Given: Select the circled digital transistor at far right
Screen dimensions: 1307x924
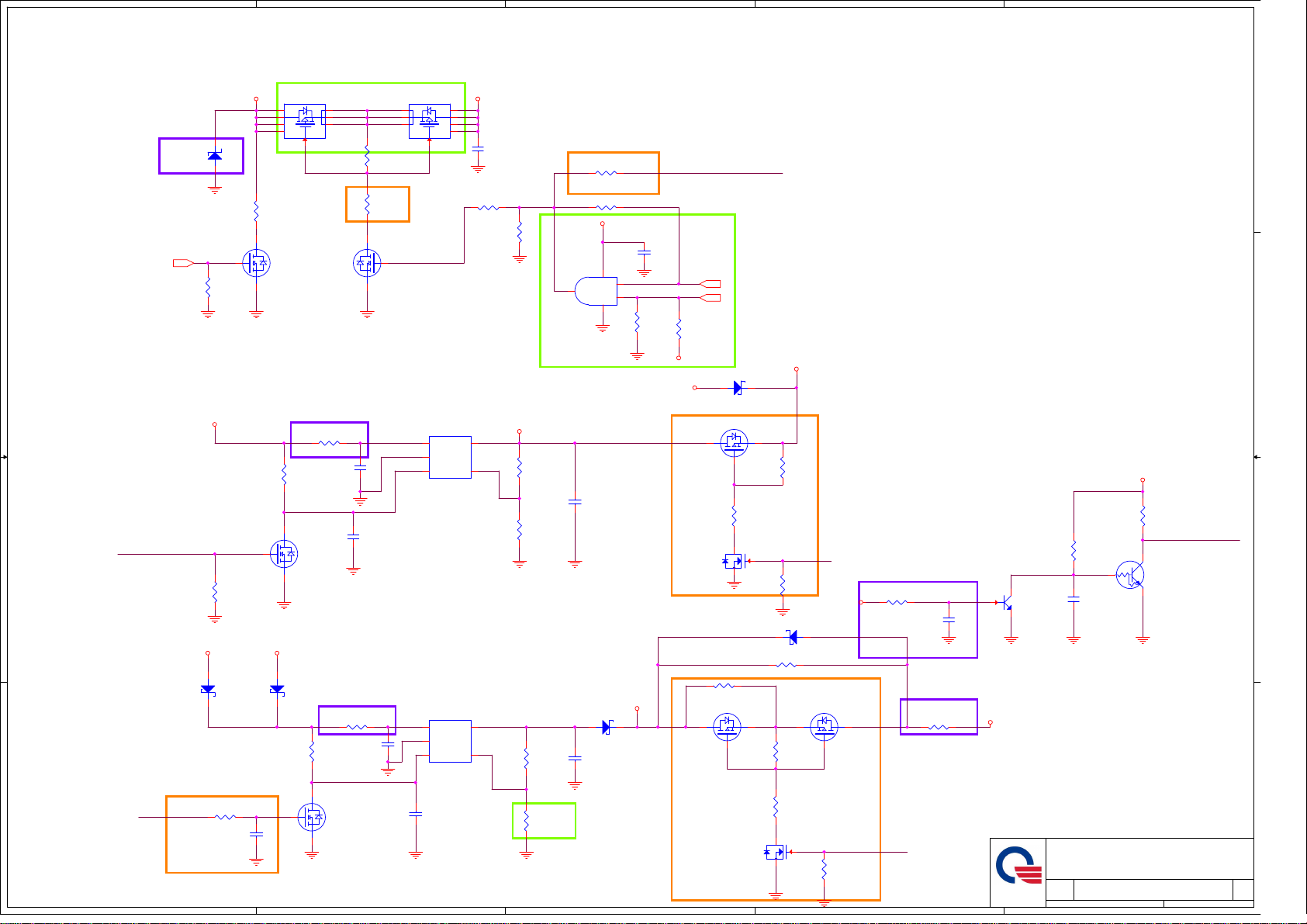Looking at the screenshot, I should coord(1130,575).
